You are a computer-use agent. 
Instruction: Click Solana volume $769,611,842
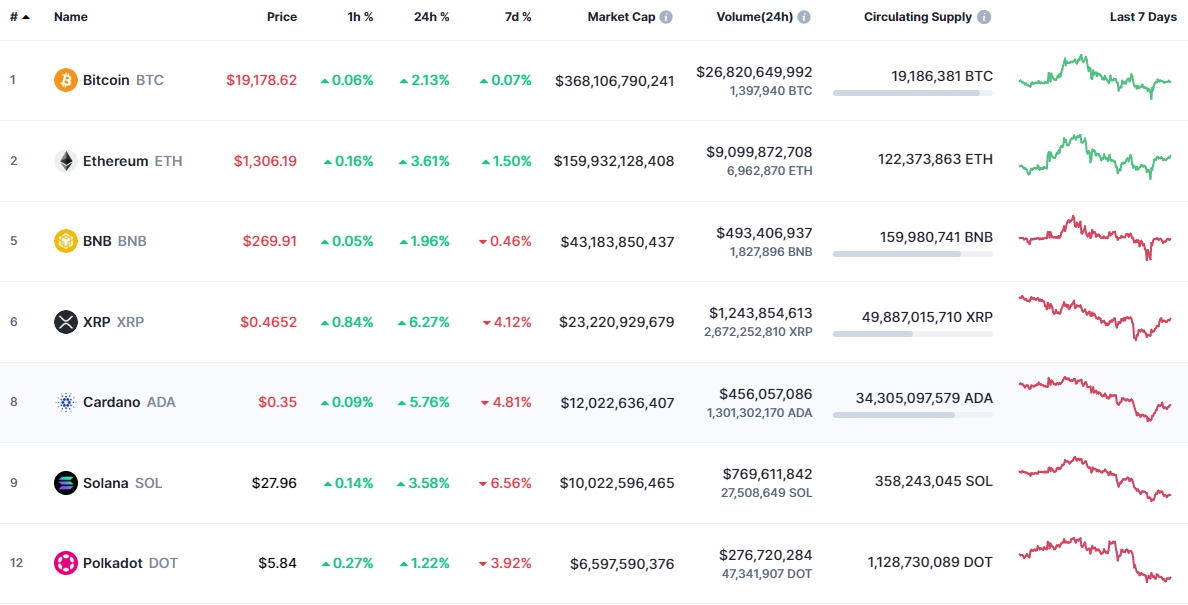pyautogui.click(x=766, y=474)
